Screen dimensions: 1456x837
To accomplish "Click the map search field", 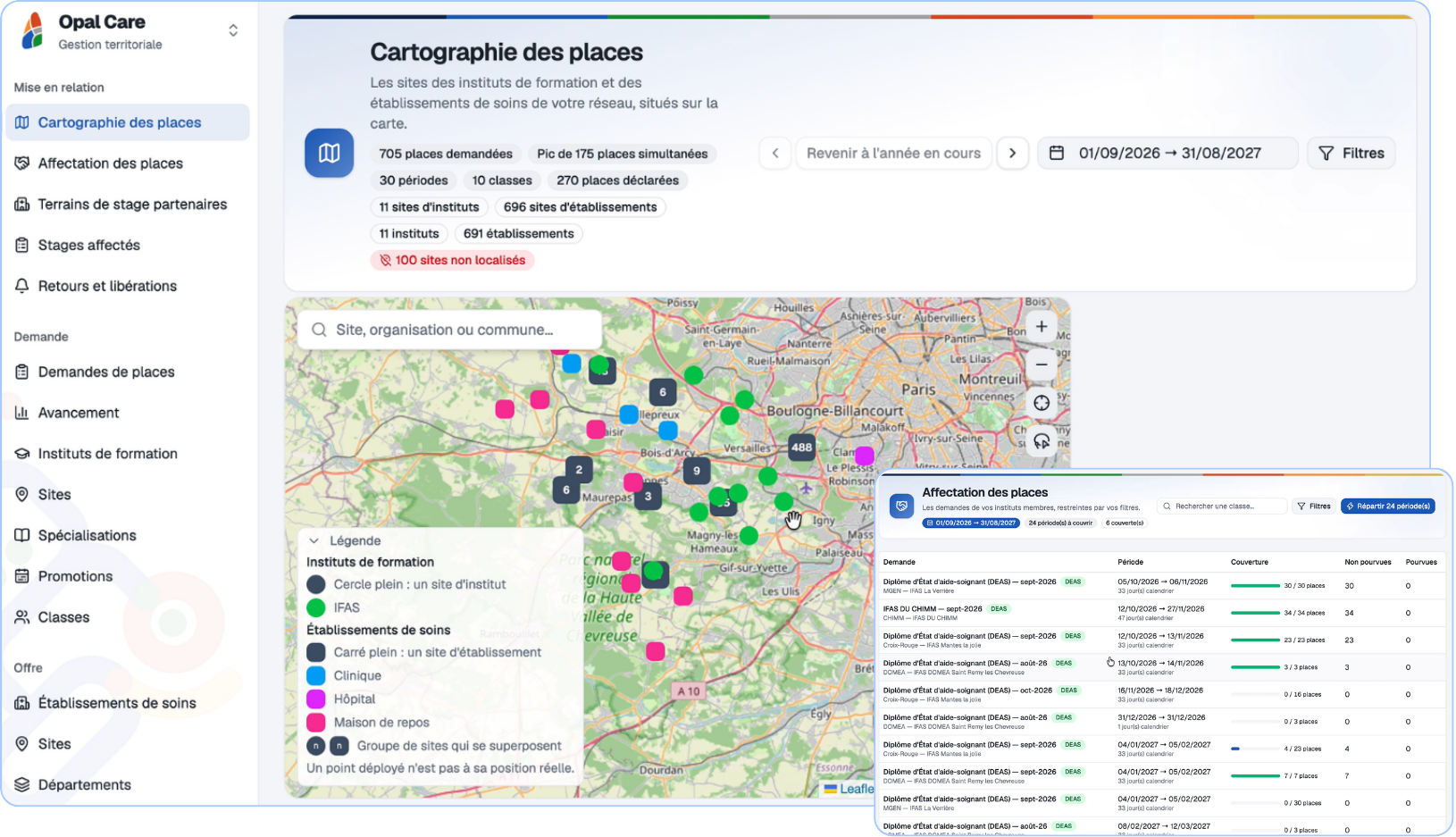I will [449, 330].
